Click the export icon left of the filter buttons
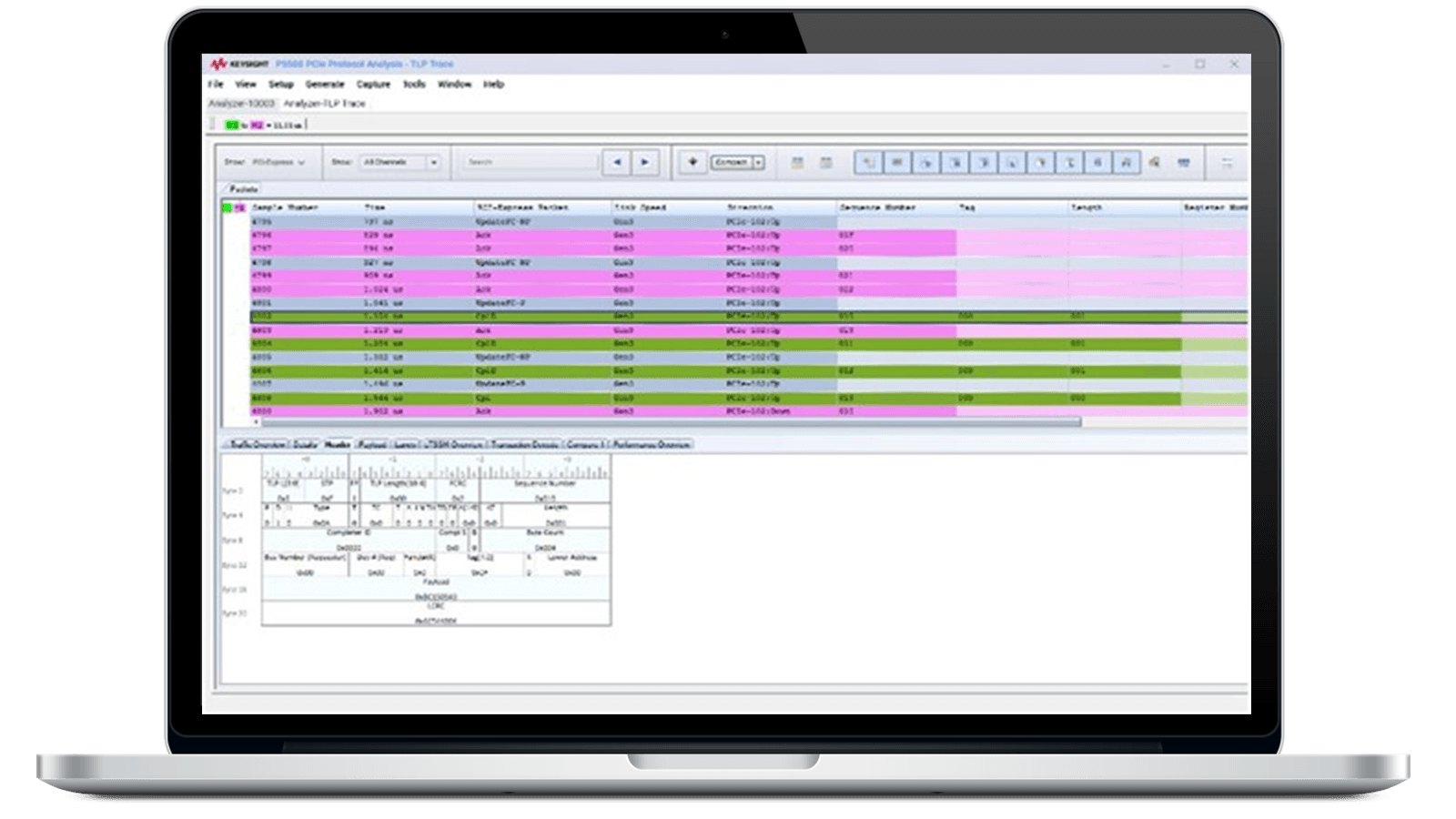Image resolution: width=1456 pixels, height=819 pixels. pos(796,161)
